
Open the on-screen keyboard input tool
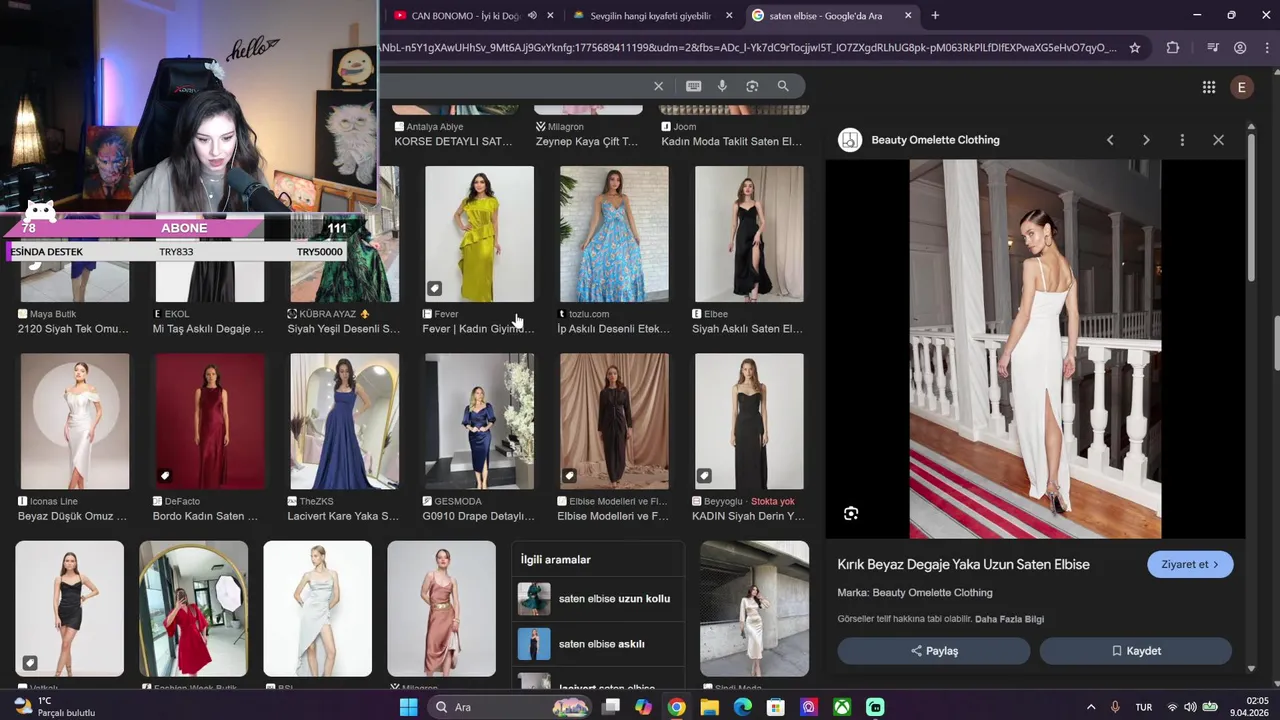pyautogui.click(x=693, y=86)
